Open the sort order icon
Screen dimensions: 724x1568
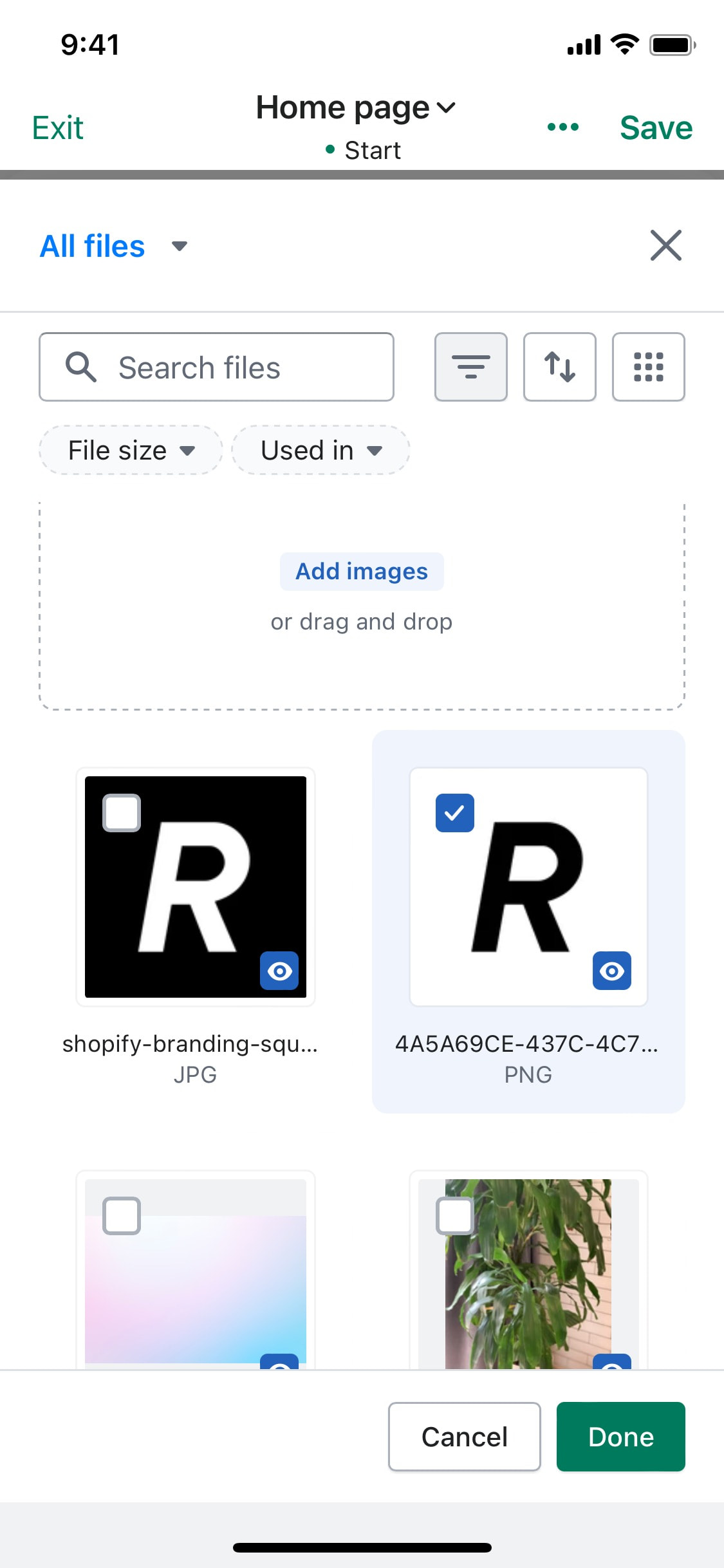(x=559, y=367)
